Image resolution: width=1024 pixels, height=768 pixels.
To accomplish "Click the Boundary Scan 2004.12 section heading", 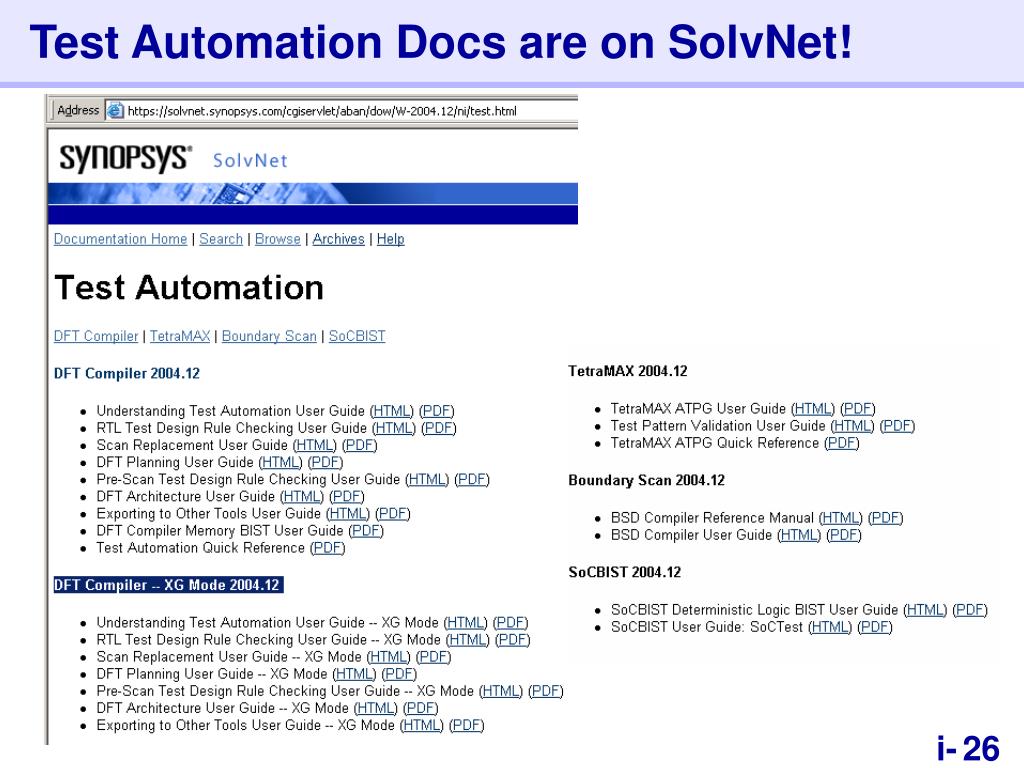I will [647, 480].
